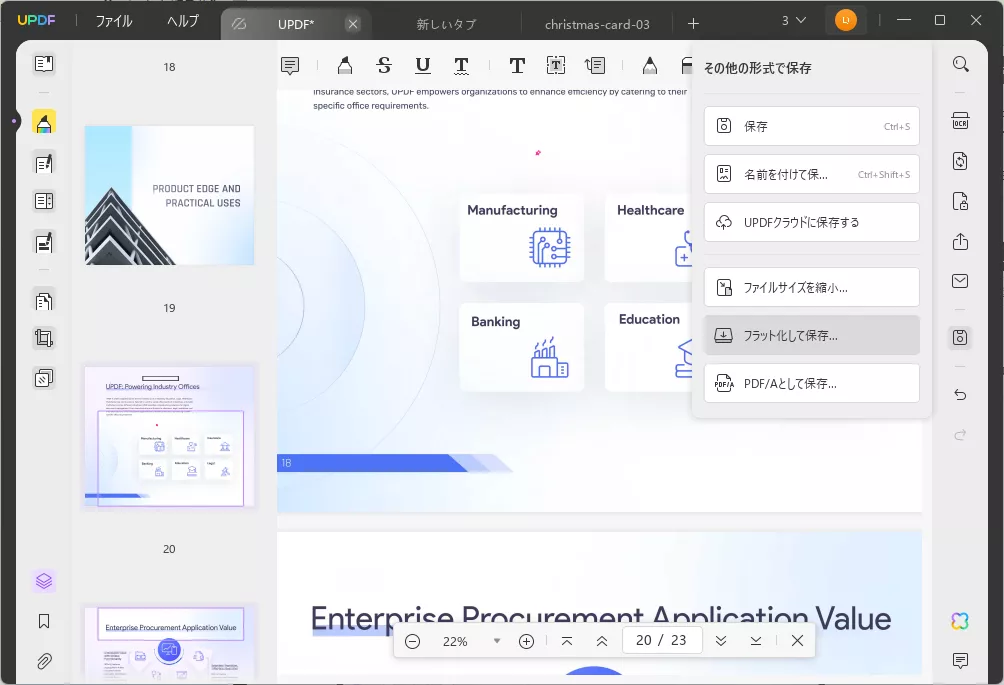Viewport: 1004px width, 685px height.
Task: Select page 20 thumbnail Enterprise Procurement
Action: (x=169, y=643)
